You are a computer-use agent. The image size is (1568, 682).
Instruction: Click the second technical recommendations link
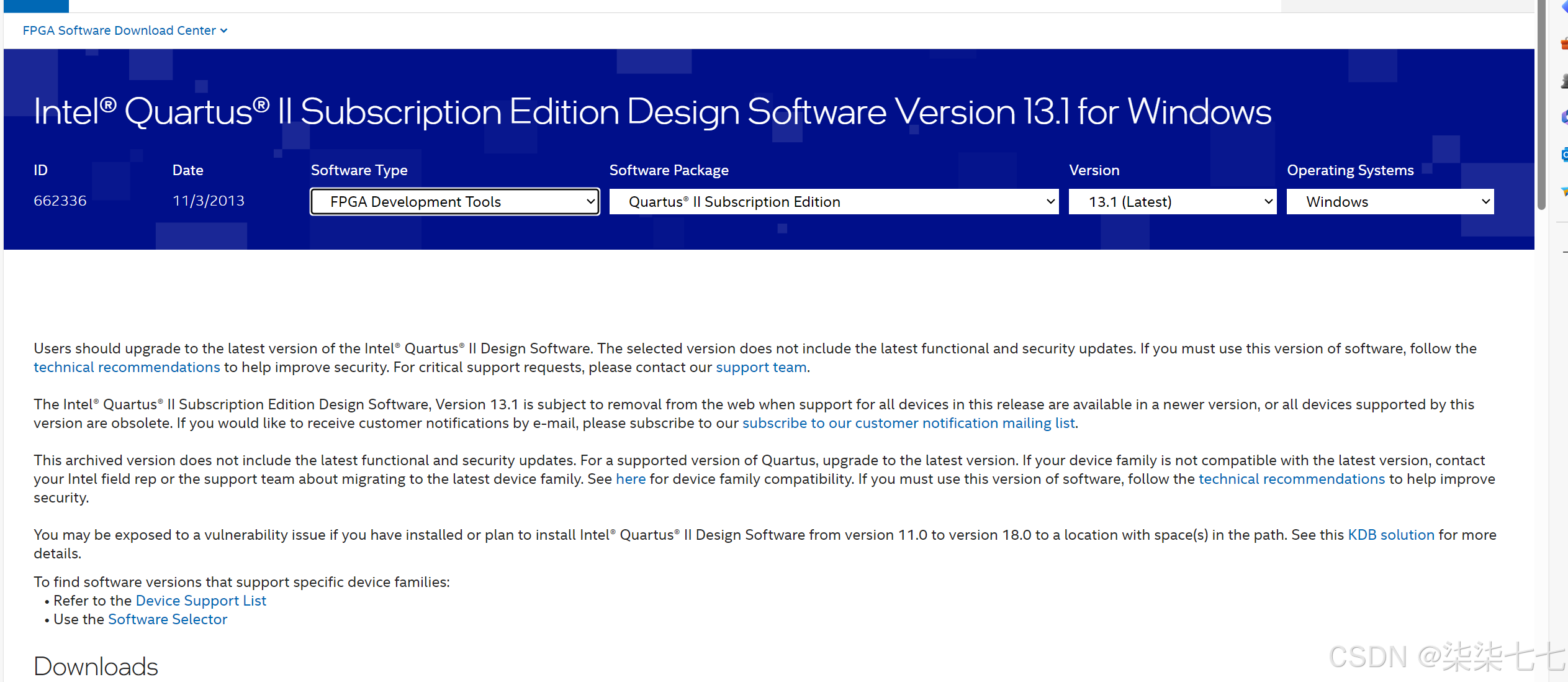1291,479
